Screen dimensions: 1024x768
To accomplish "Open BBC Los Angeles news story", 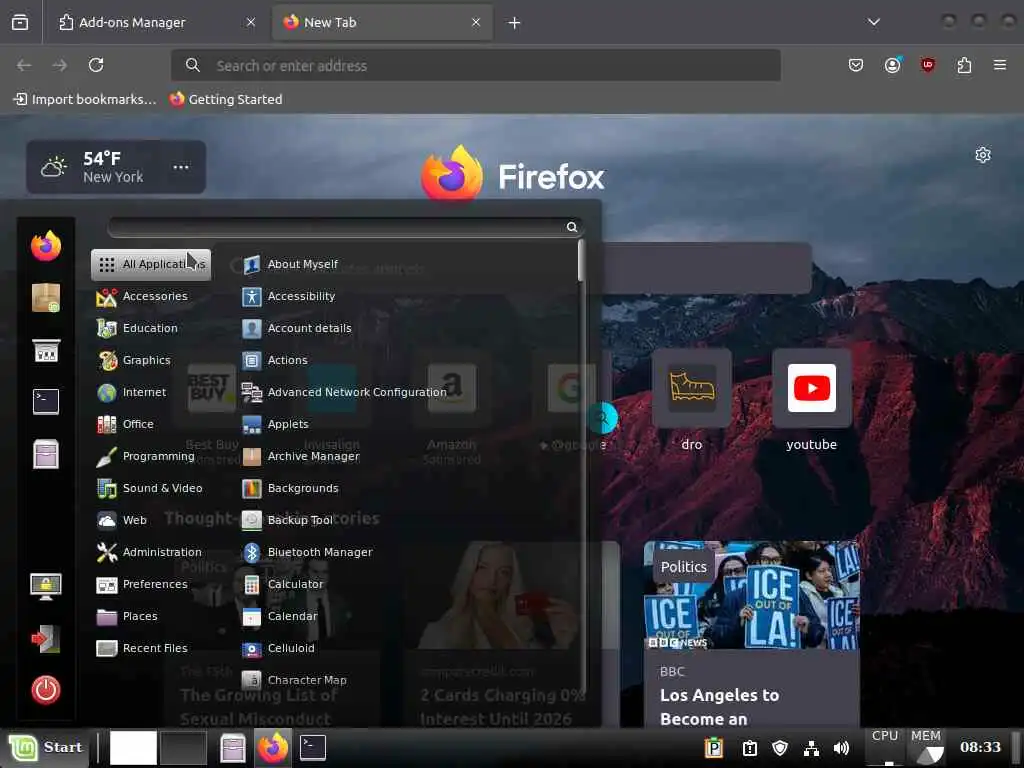I will coord(752,633).
